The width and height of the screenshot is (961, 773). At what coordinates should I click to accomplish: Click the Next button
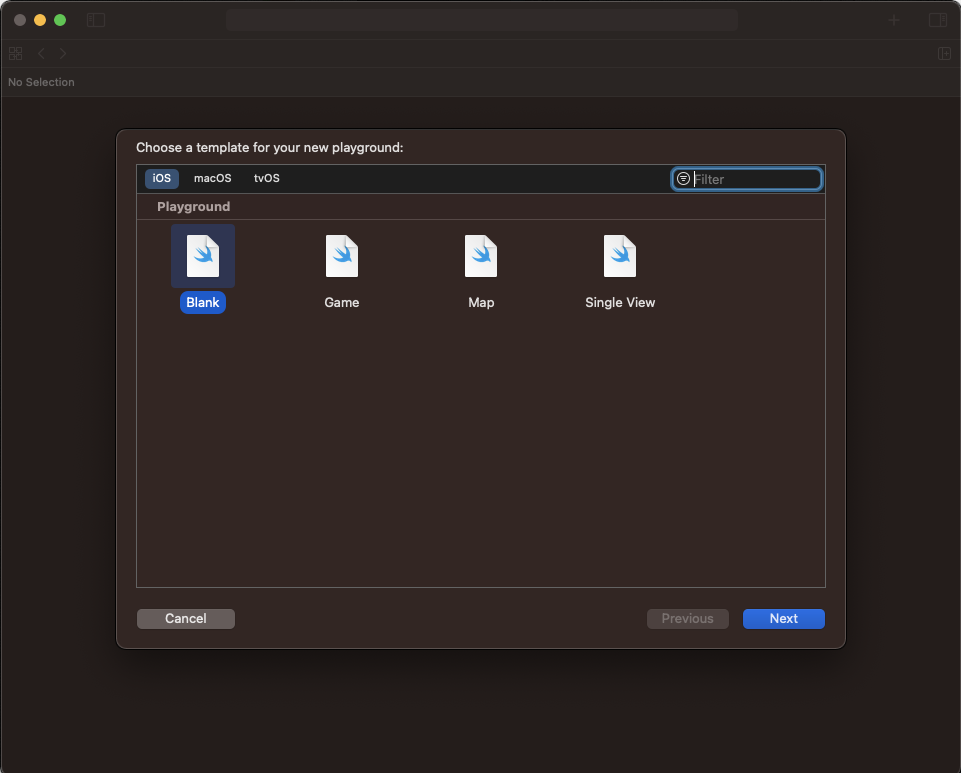pos(783,619)
